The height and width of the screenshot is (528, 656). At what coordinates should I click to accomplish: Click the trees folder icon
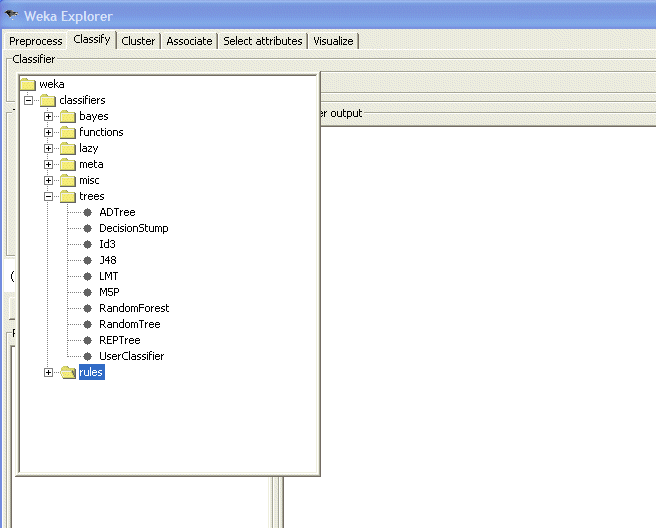67,196
